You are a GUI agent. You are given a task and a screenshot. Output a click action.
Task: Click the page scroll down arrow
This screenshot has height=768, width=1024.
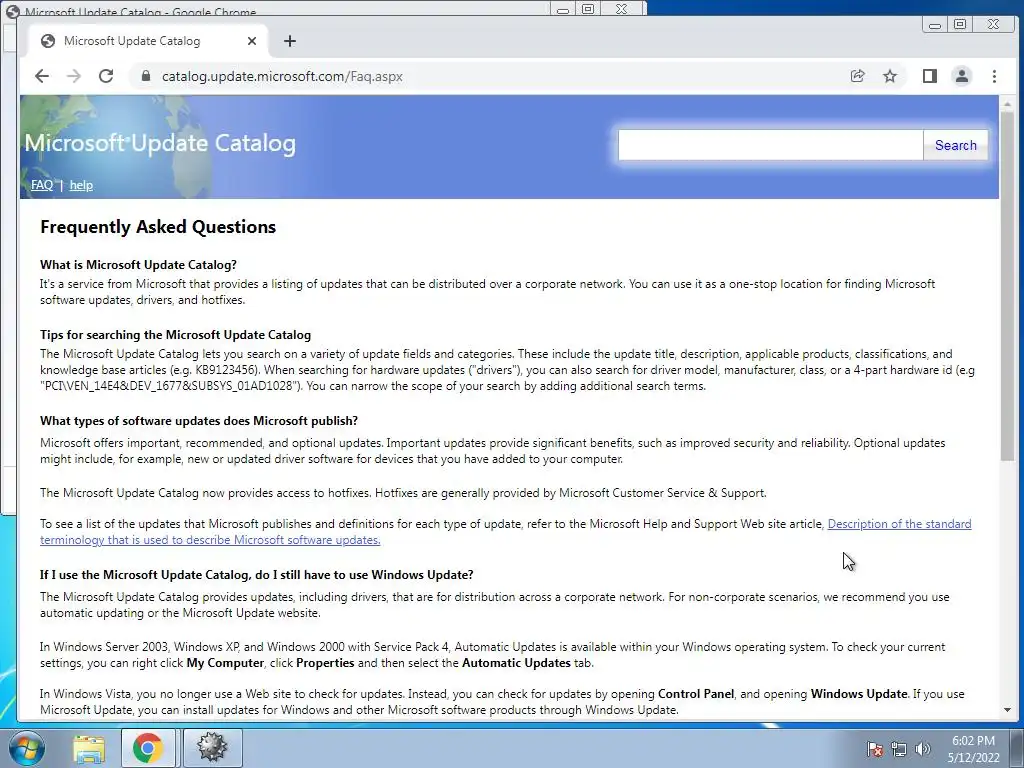coord(1007,709)
